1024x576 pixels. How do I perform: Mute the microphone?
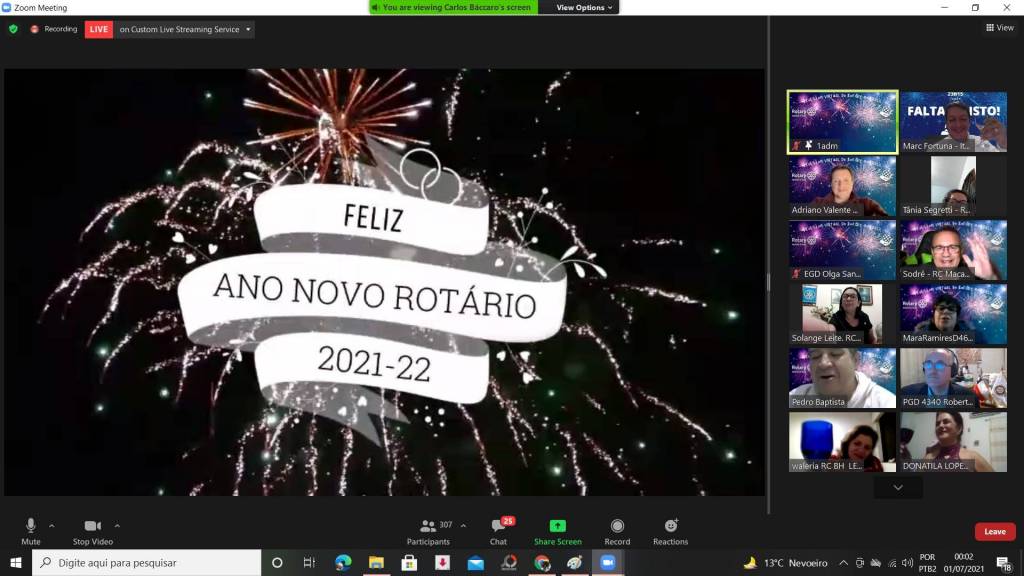point(31,529)
